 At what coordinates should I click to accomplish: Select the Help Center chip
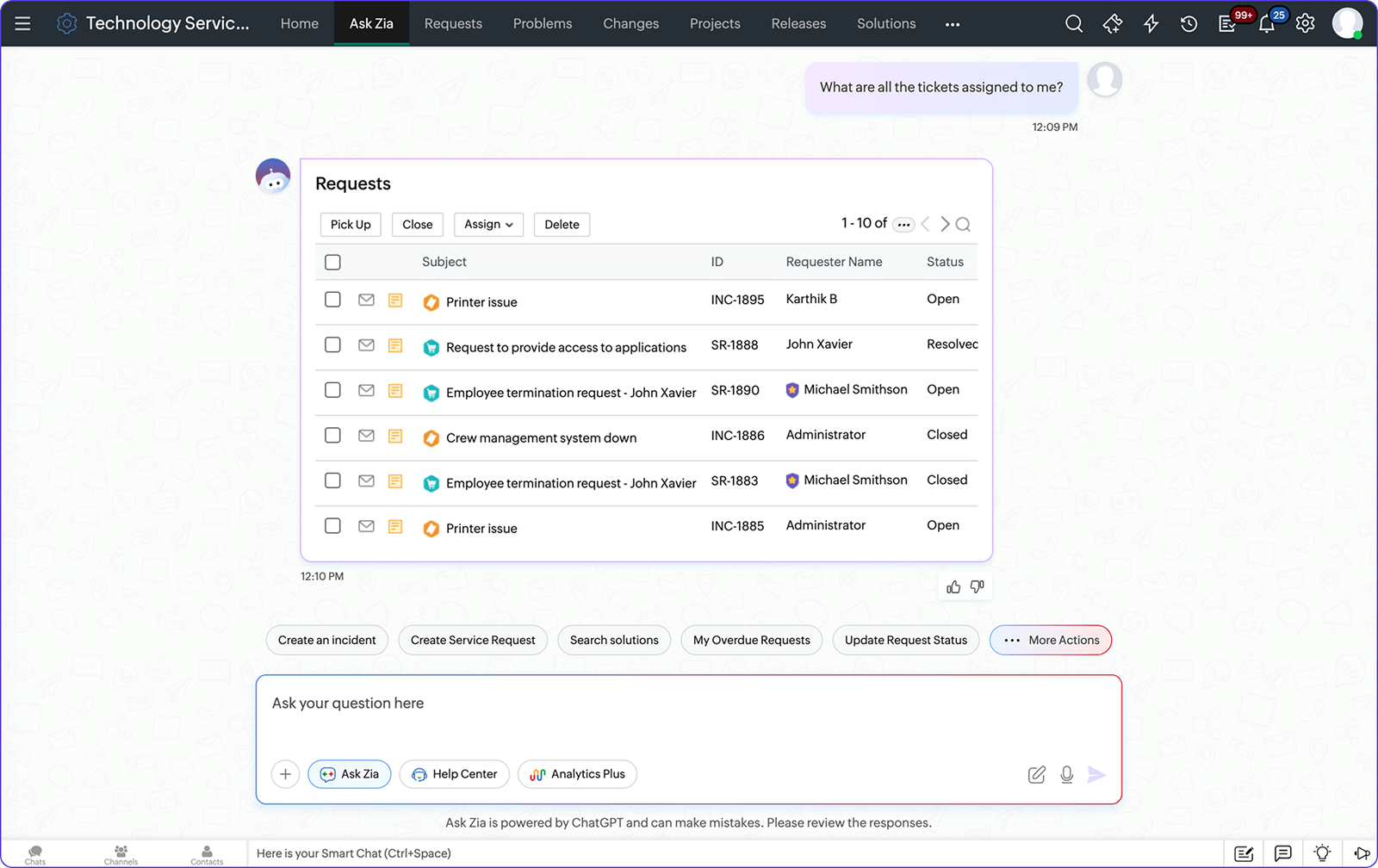455,774
